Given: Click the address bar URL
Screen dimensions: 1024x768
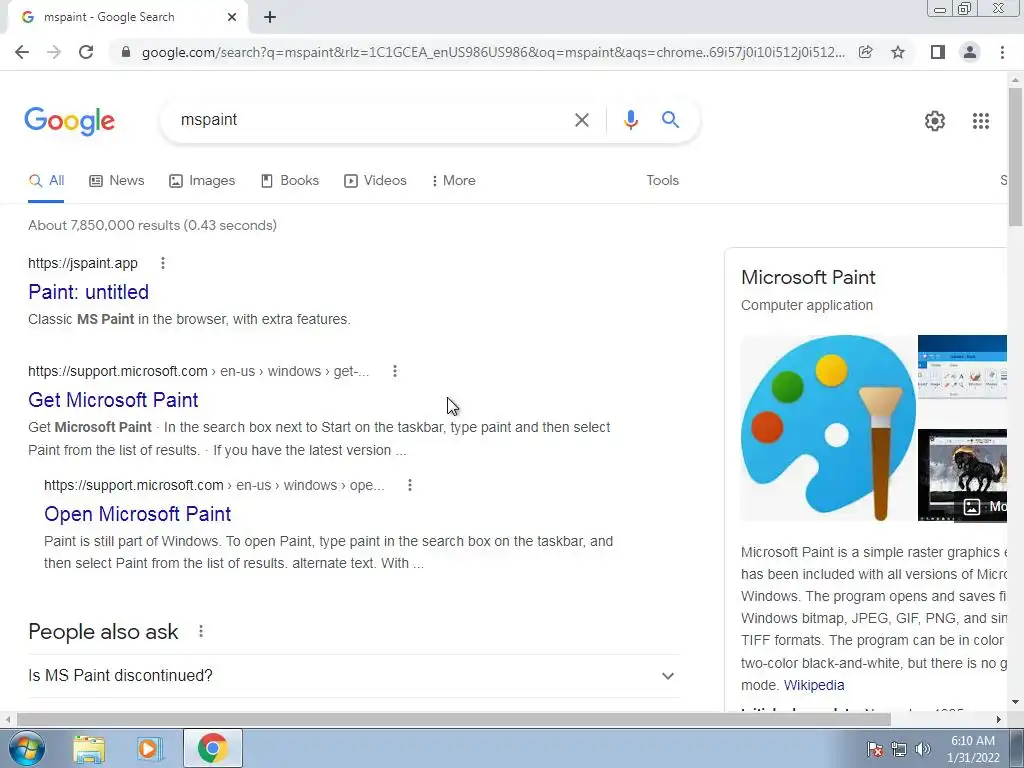Looking at the screenshot, I should [x=492, y=52].
